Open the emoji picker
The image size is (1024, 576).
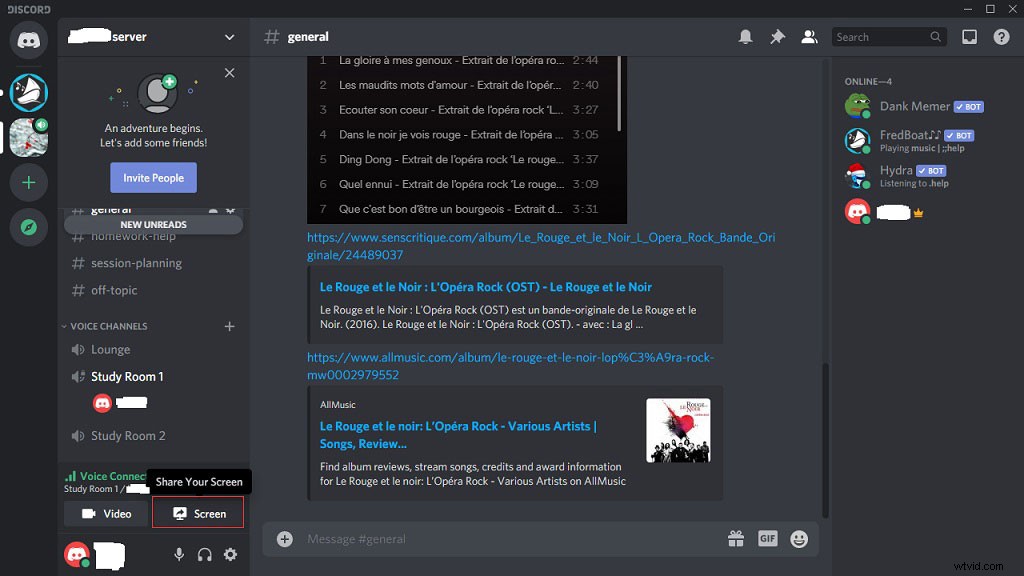[798, 538]
